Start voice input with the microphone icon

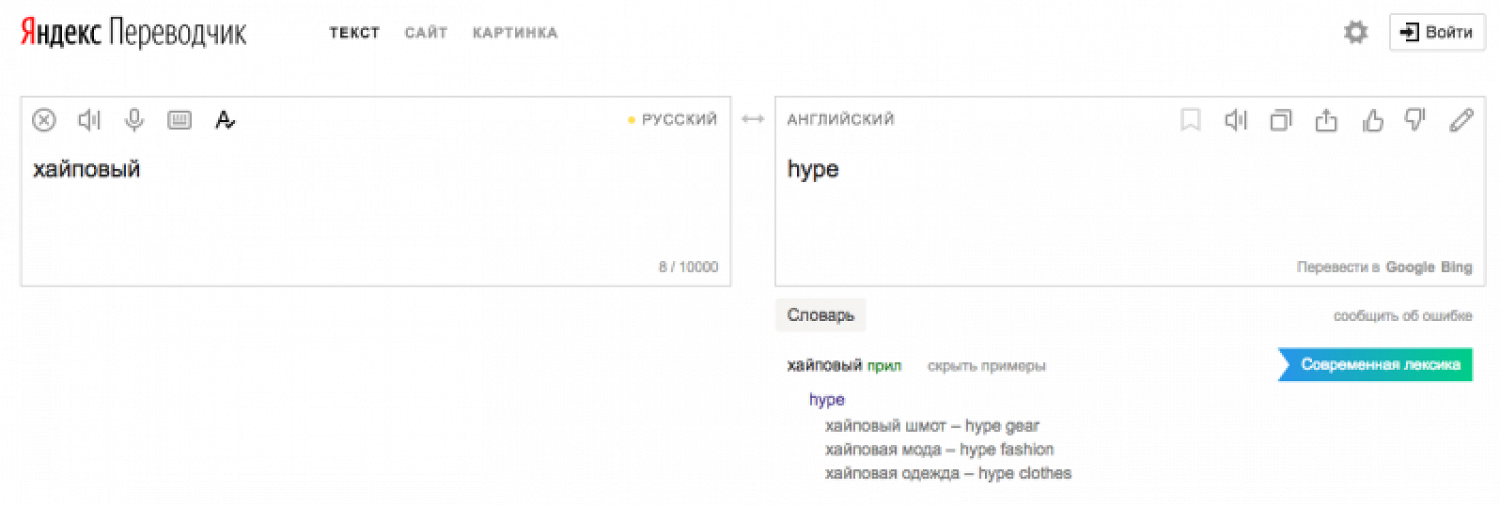point(134,120)
